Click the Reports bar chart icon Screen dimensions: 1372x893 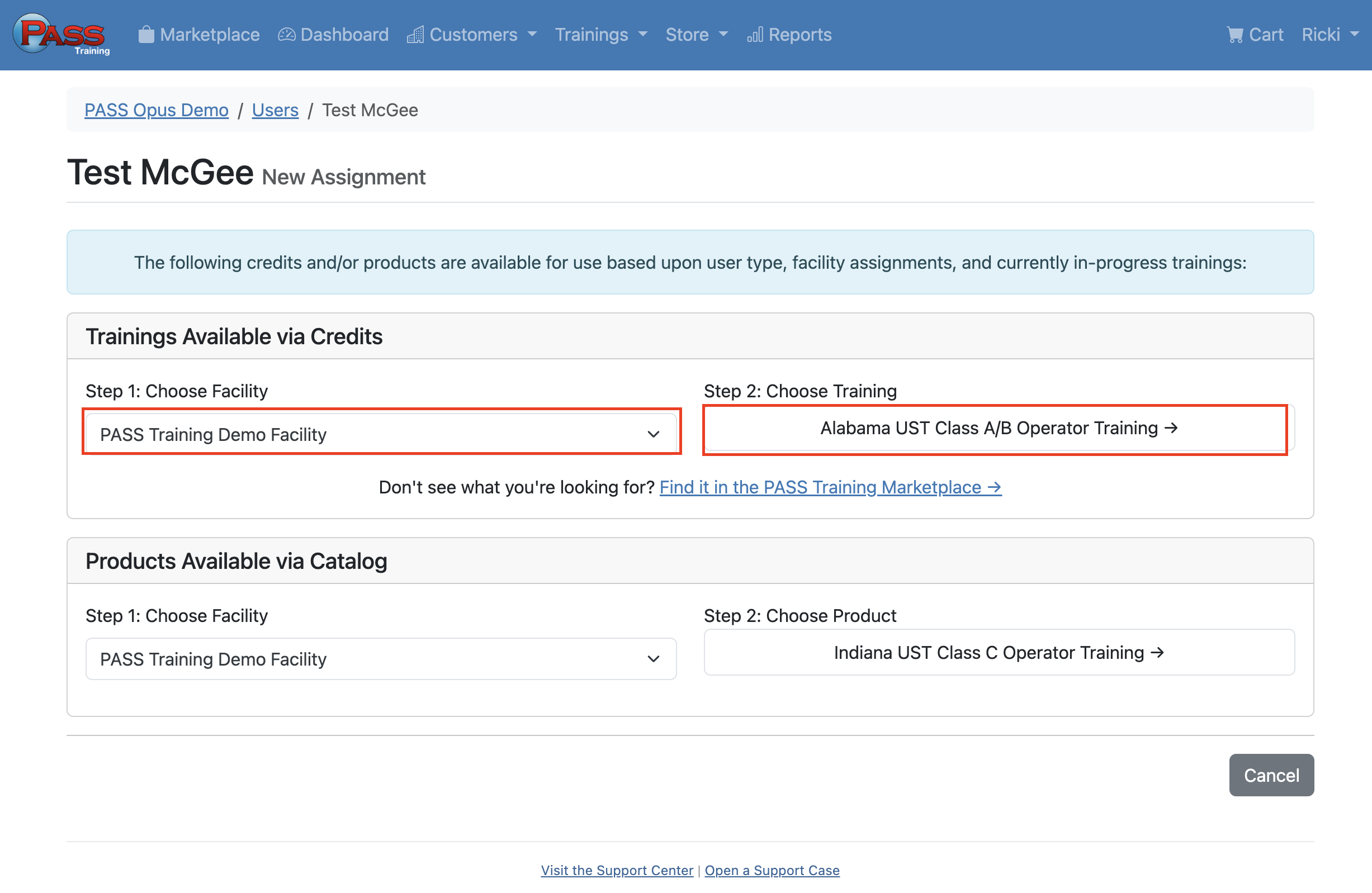point(755,35)
